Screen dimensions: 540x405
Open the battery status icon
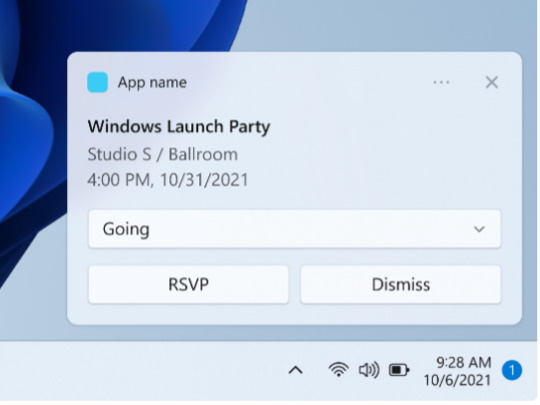point(399,370)
